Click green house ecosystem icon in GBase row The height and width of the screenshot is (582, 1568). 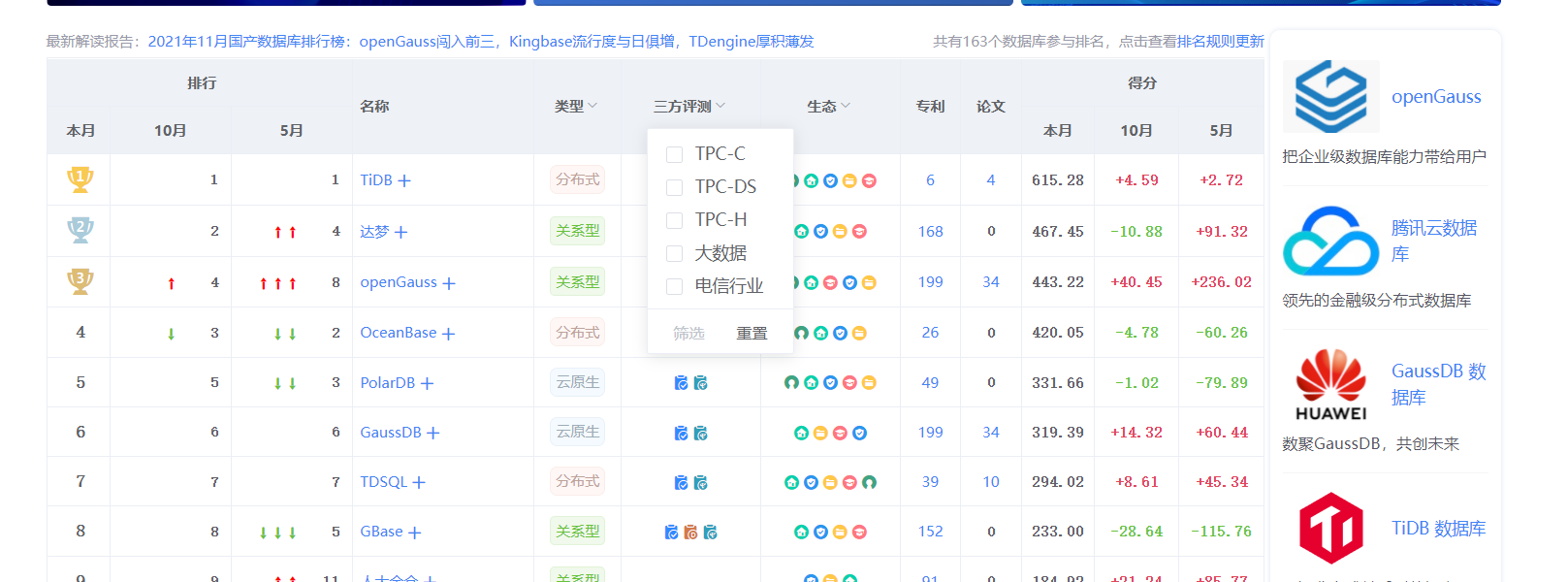[801, 532]
